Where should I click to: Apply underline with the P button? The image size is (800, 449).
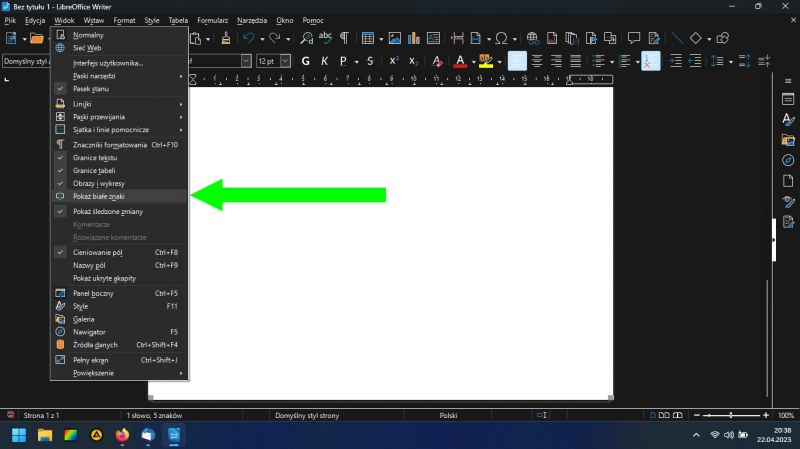pos(343,61)
